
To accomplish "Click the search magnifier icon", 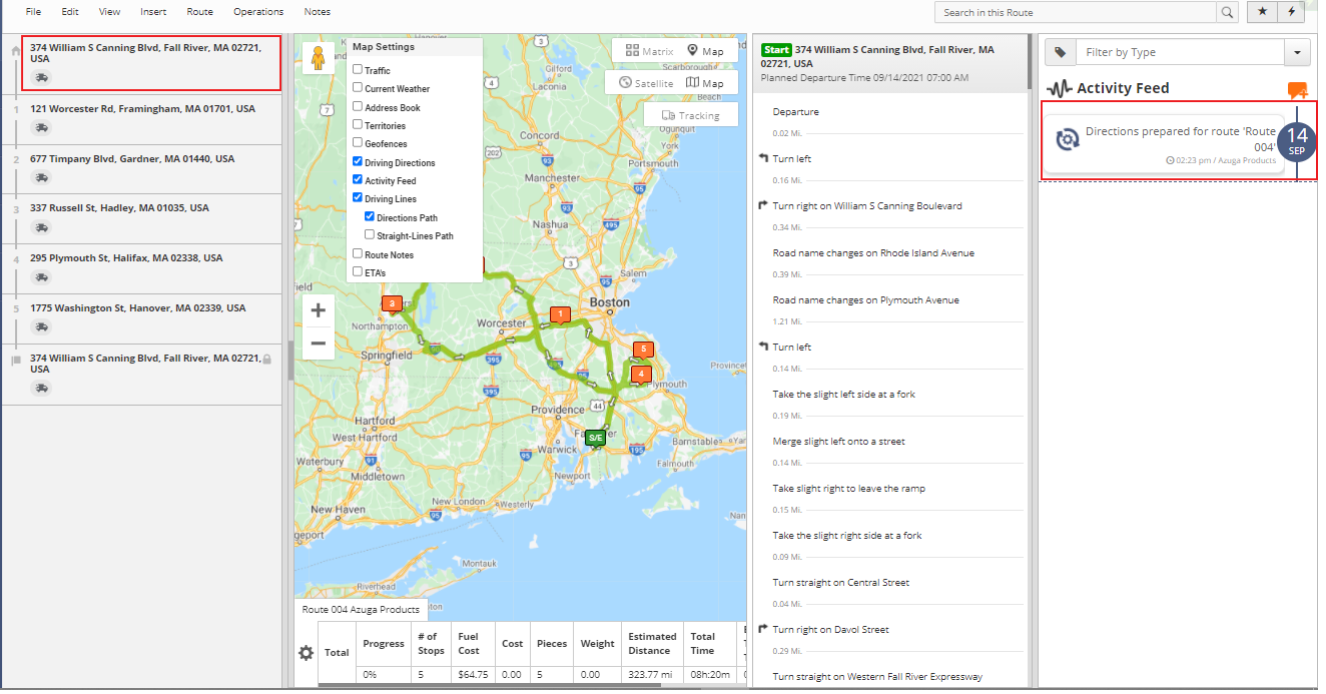I will [x=1227, y=12].
